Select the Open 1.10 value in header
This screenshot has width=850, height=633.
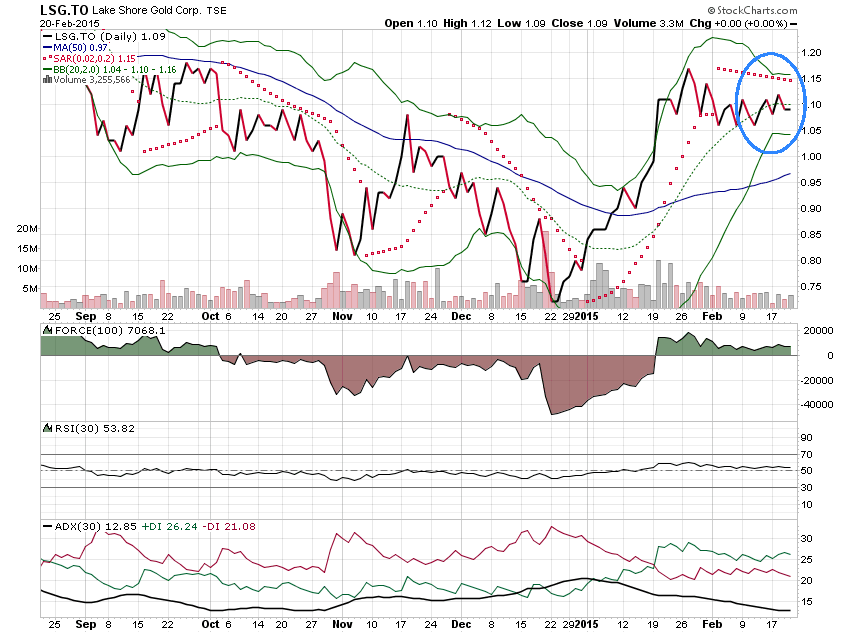[411, 23]
